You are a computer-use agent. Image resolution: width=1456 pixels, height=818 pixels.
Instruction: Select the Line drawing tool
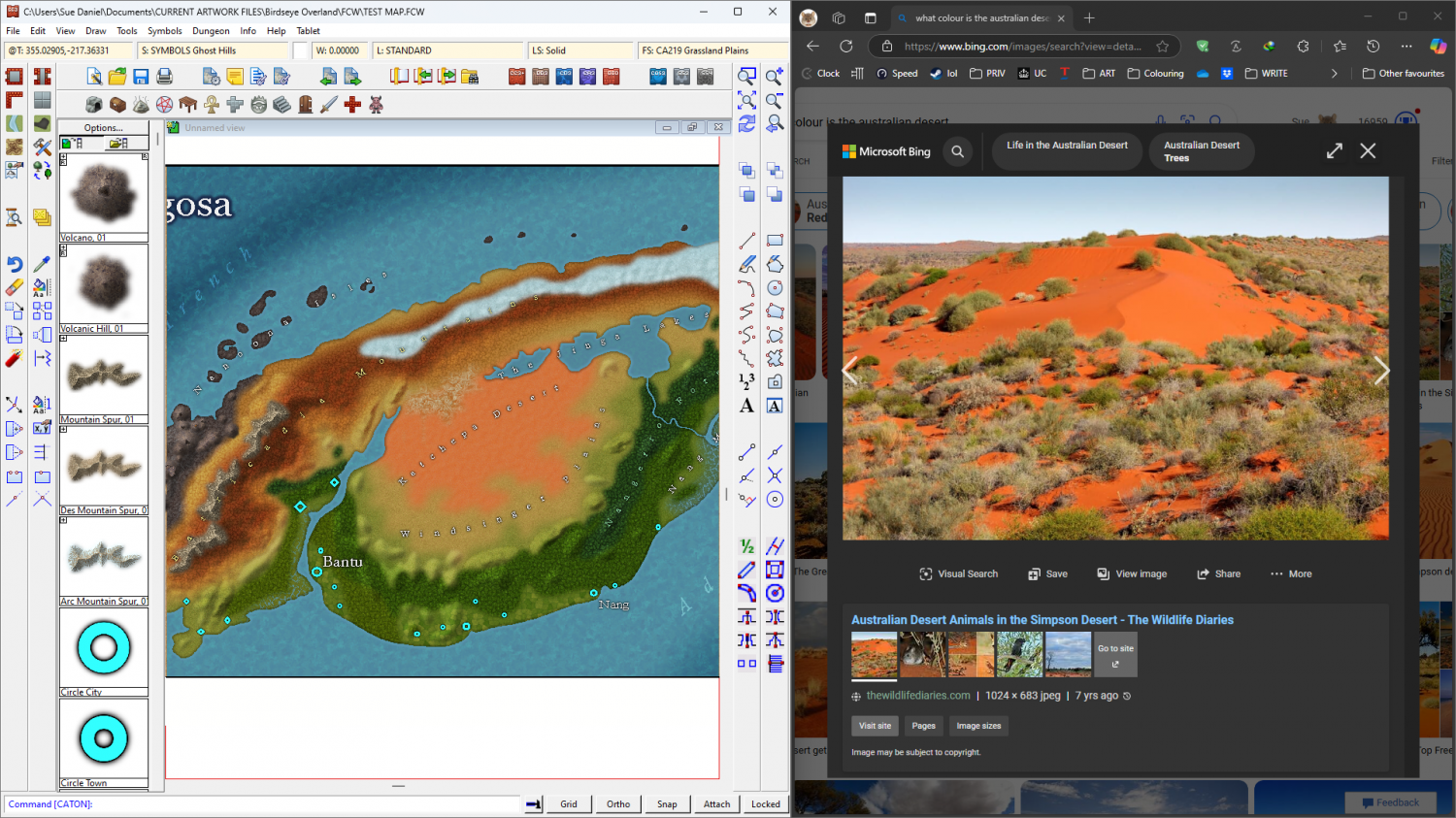click(x=746, y=241)
